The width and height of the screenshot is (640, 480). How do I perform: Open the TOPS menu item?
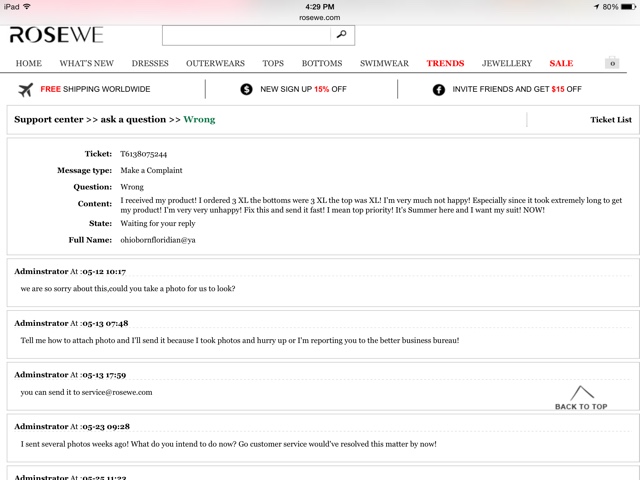coord(273,63)
